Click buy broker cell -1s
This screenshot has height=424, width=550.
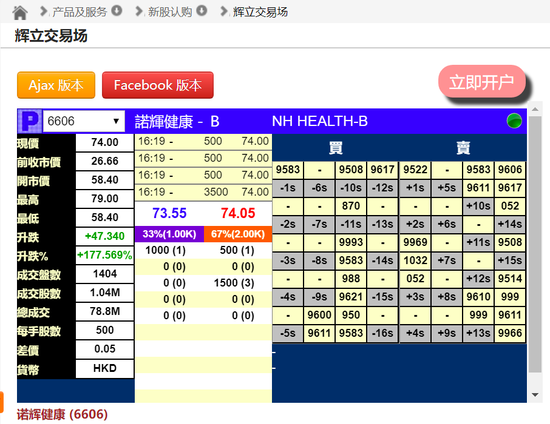pyautogui.click(x=288, y=188)
